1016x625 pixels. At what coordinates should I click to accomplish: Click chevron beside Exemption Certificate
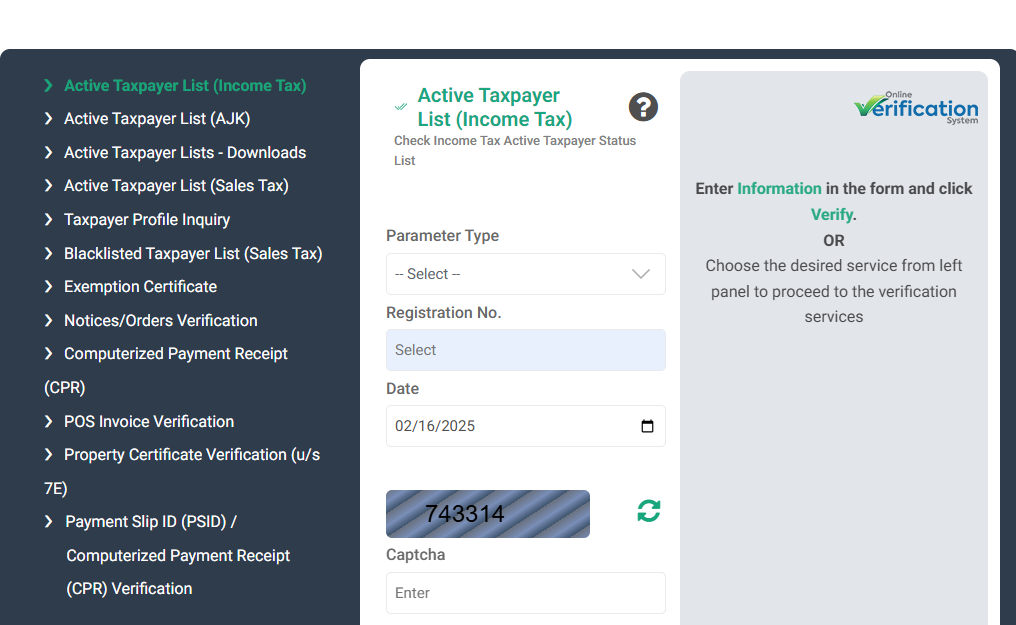pos(49,286)
